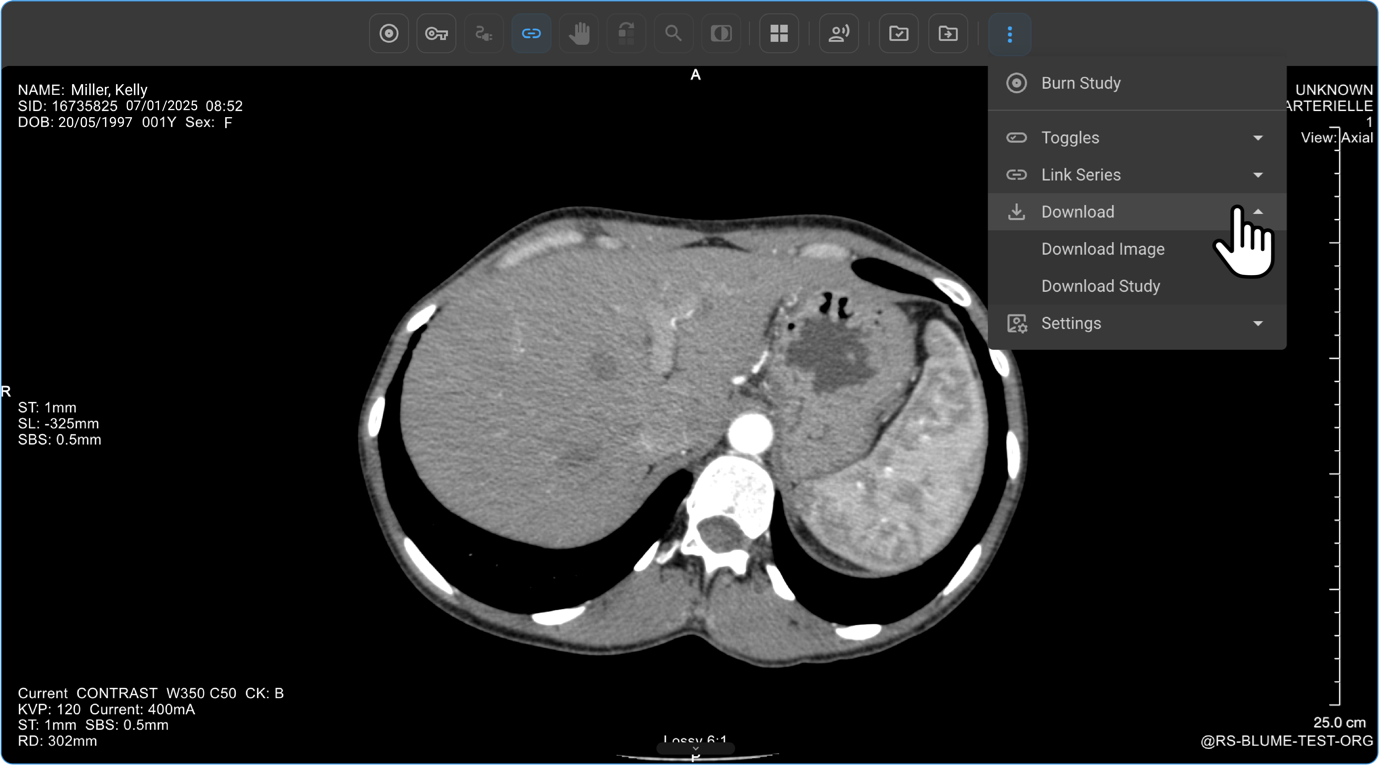Viewport: 1379px width, 765px height.
Task: Click the person speaking icon
Action: (839, 34)
